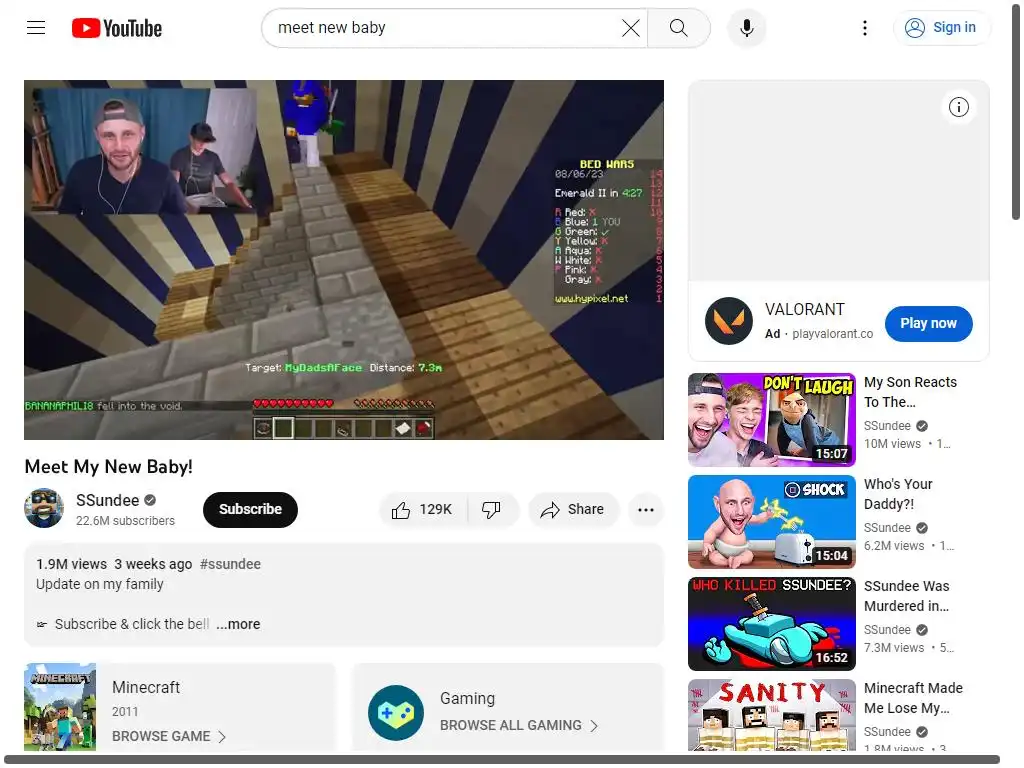Click the chevron beside BROWSE ALL GAMING
The height and width of the screenshot is (768, 1024).
point(594,726)
